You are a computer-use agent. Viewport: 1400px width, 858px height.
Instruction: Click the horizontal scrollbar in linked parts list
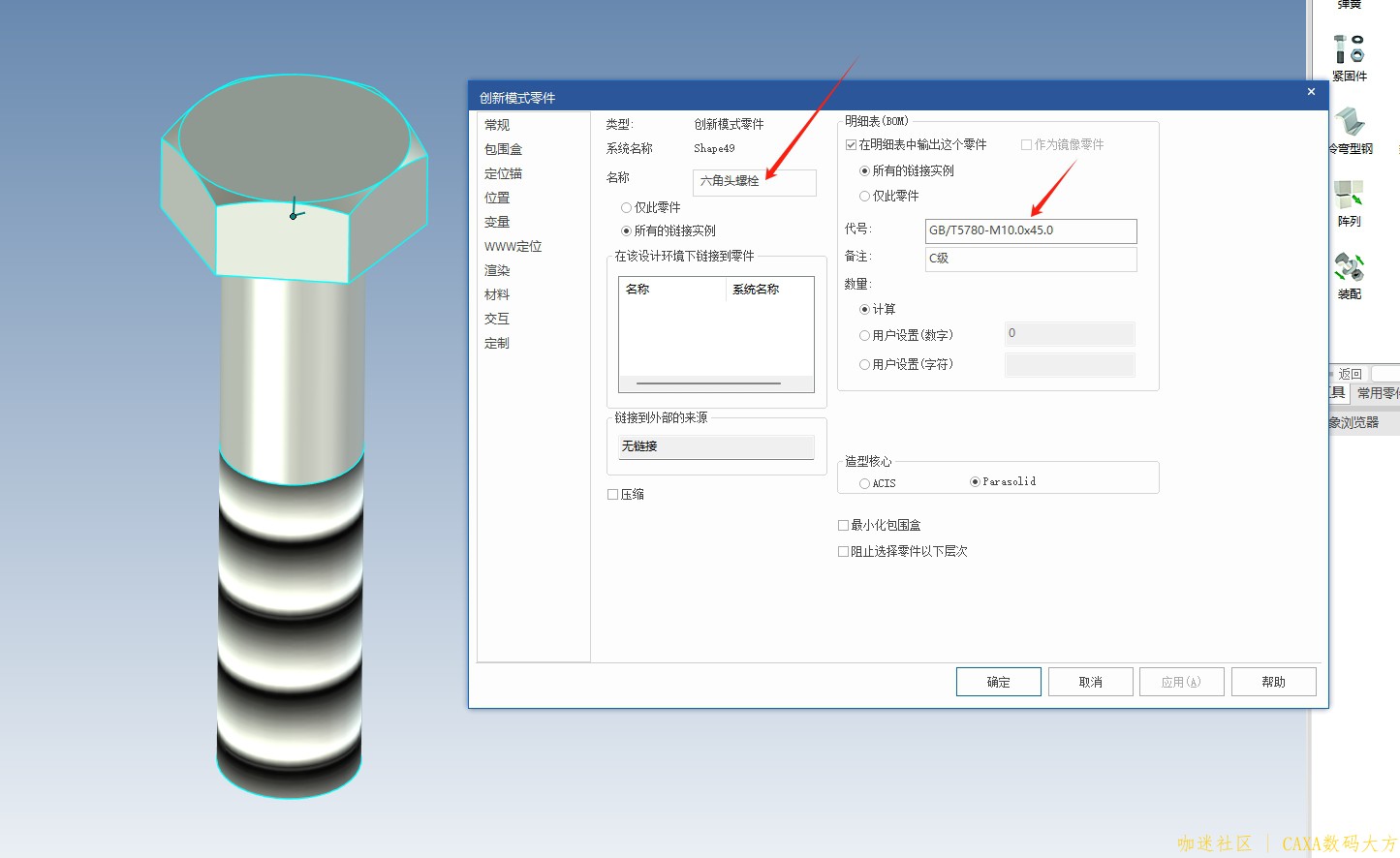click(708, 383)
